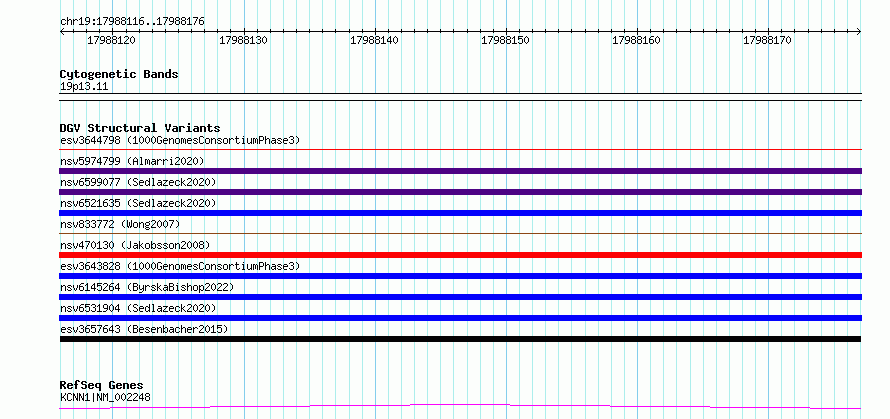Open variant nsv6521635 (Sedlazeck2020) label

click(x=138, y=203)
